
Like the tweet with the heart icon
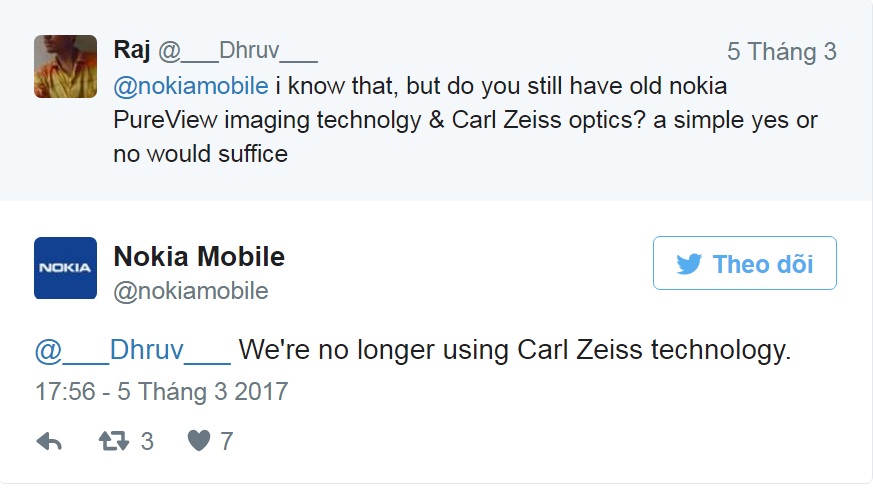pyautogui.click(x=199, y=441)
